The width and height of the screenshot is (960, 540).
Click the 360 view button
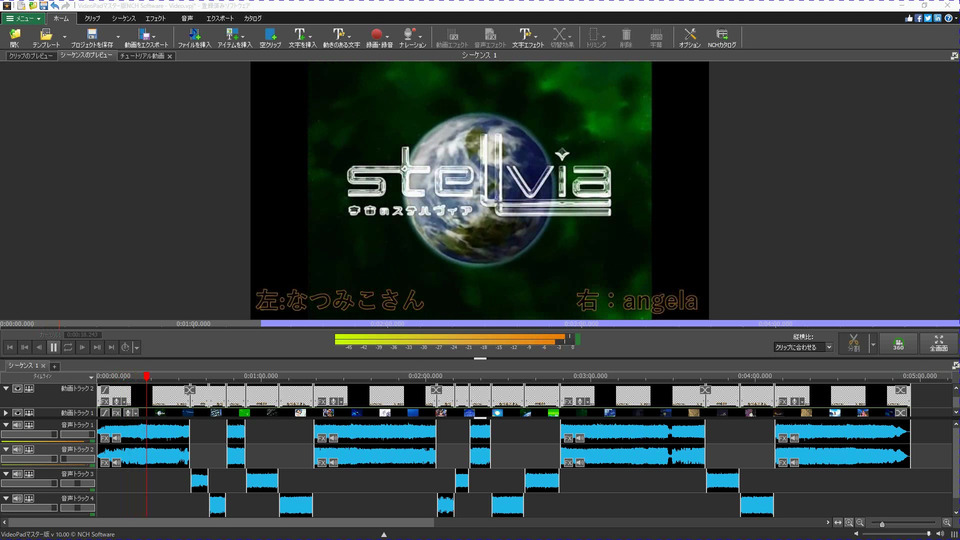pyautogui.click(x=898, y=343)
